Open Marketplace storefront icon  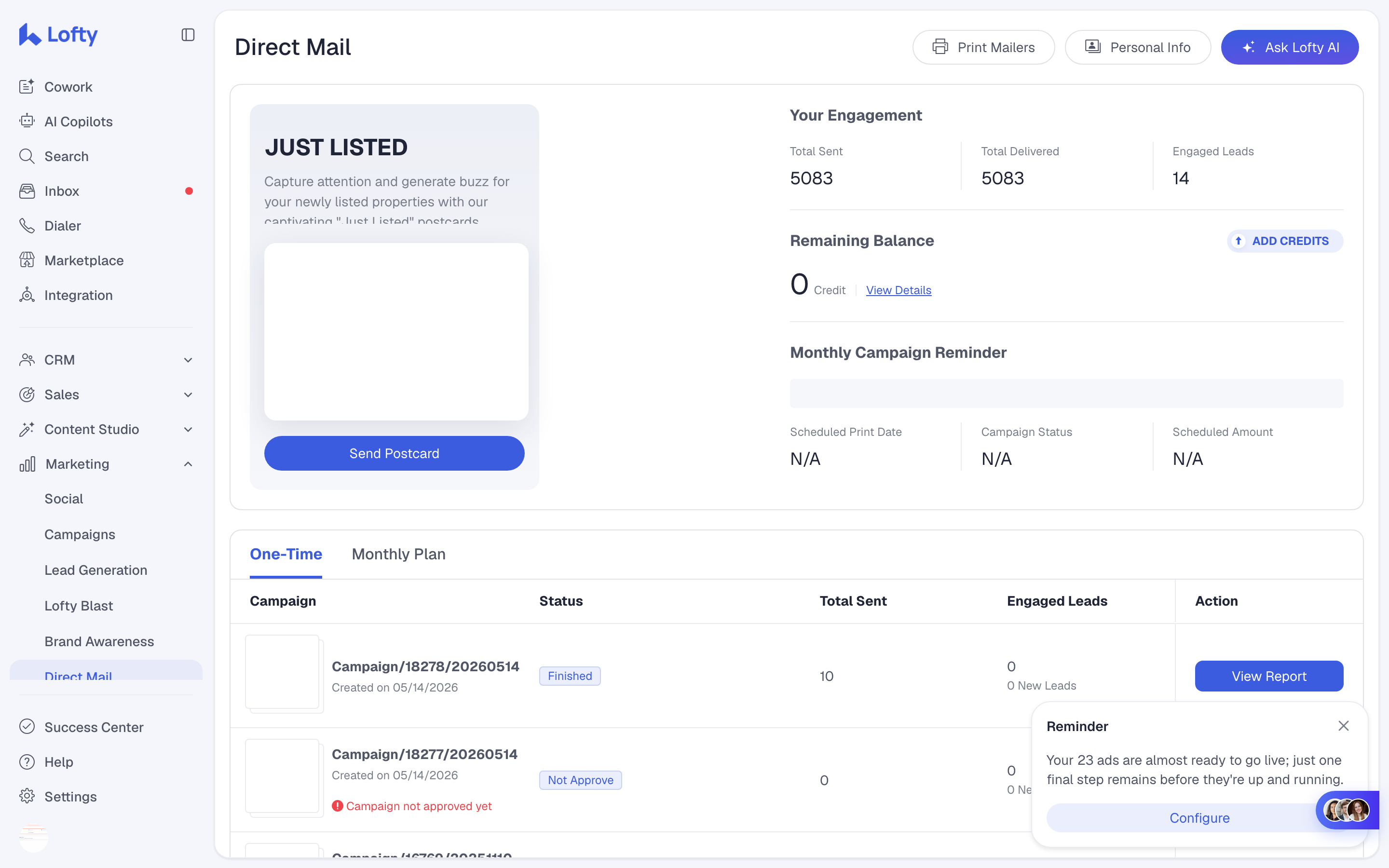(x=27, y=260)
